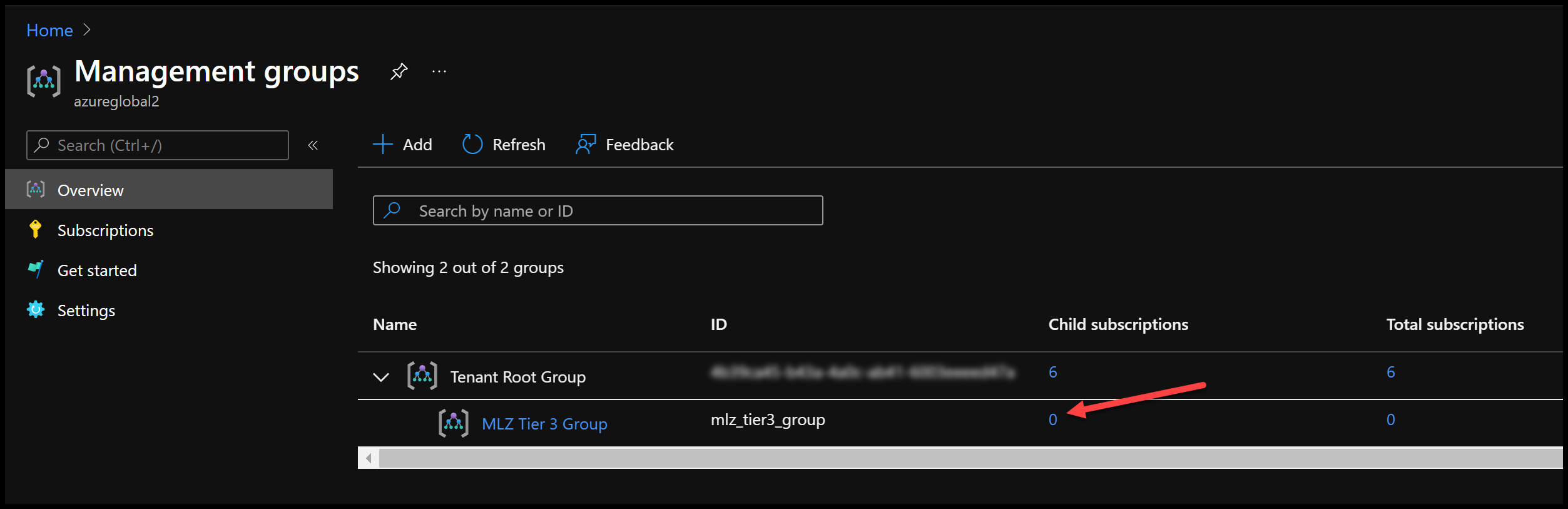Open MLZ Tier 3 total subscriptions 0
Screen dimensions: 1568x509
tap(1390, 419)
